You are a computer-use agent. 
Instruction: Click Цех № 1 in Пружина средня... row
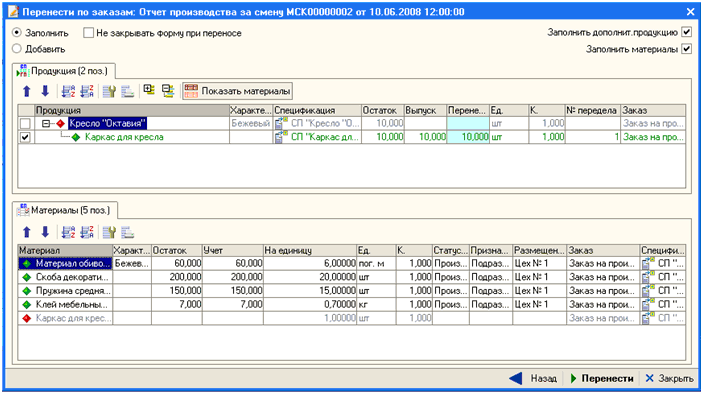tap(531, 291)
